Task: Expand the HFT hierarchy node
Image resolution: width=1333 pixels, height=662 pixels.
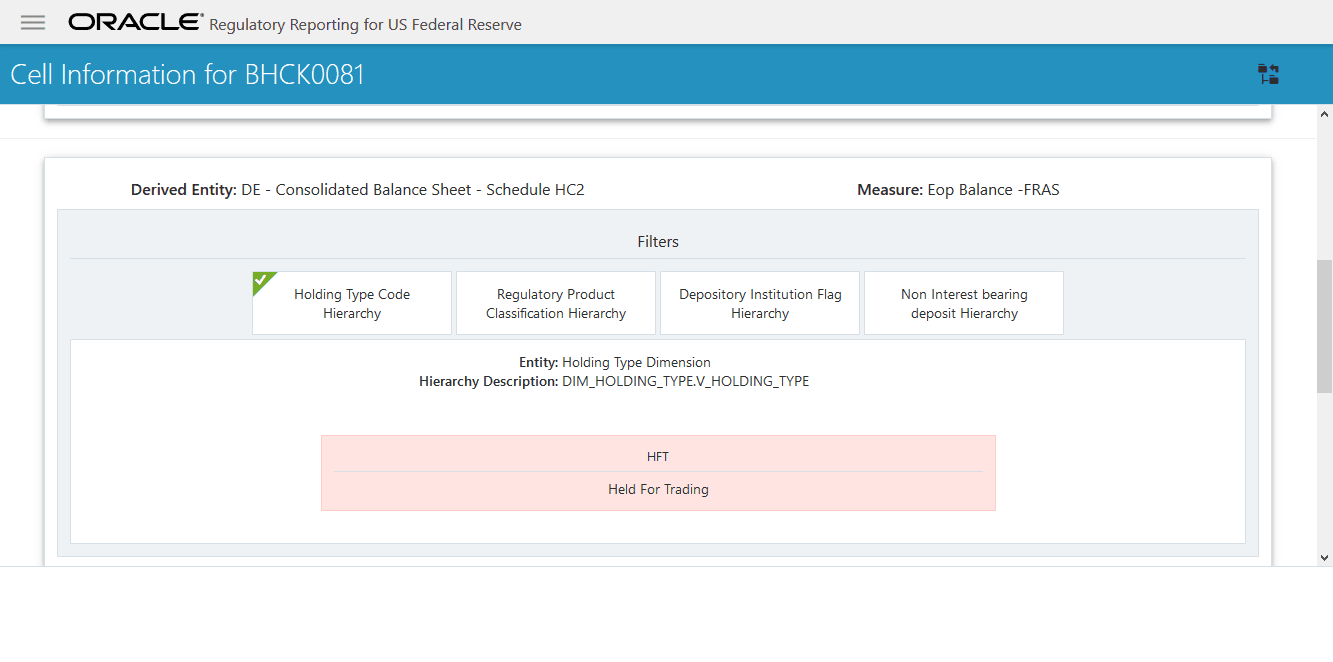Action: (x=658, y=456)
